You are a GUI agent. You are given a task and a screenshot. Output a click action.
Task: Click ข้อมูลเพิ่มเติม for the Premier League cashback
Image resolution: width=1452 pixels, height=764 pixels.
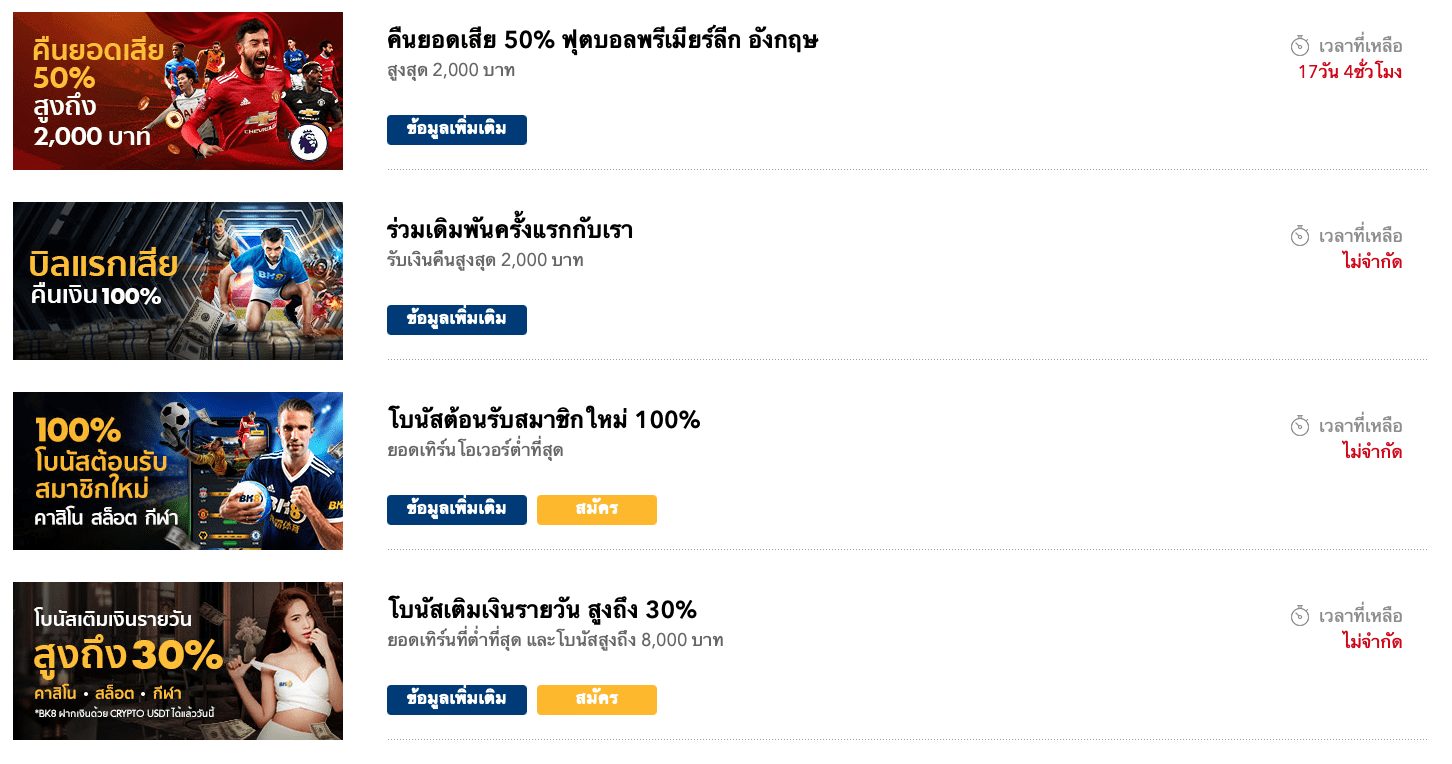[x=457, y=129]
